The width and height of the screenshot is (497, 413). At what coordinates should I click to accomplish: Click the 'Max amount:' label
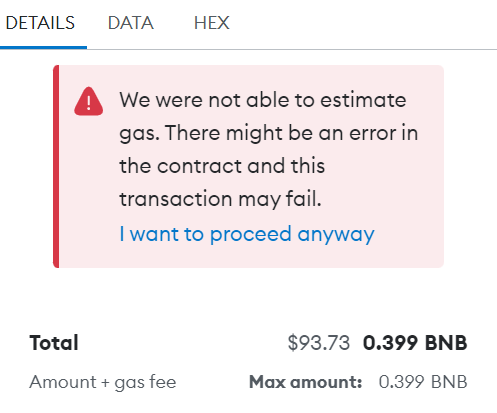[306, 382]
